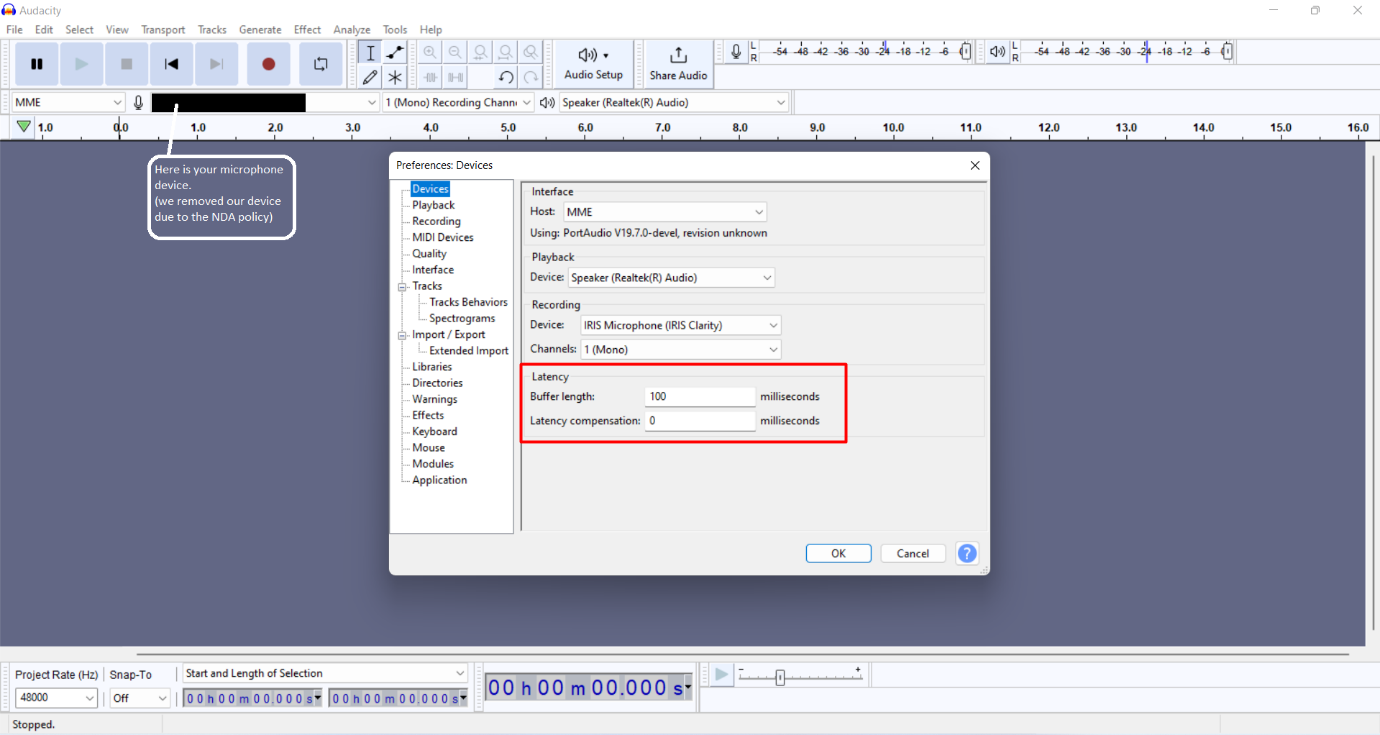Adjust the recording level slider handle
1380x735 pixels.
pyautogui.click(x=966, y=51)
